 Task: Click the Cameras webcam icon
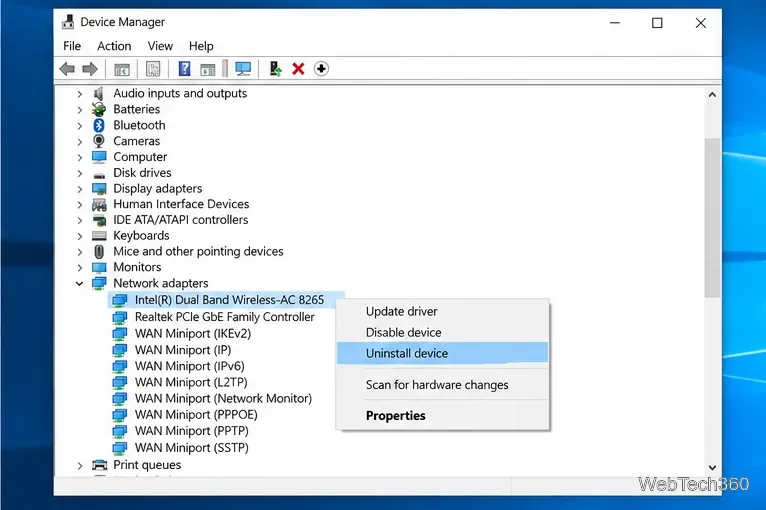[x=99, y=141]
